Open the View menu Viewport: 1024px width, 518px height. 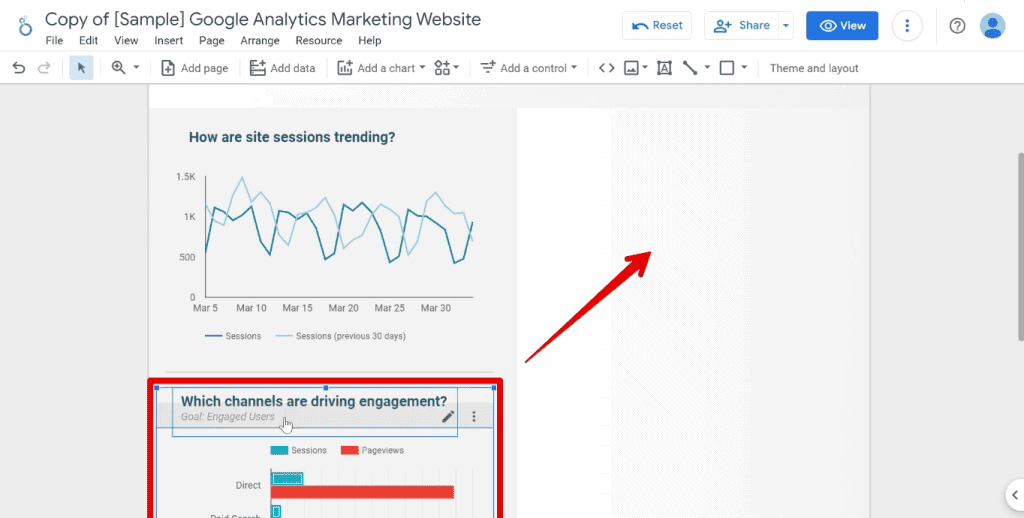(x=126, y=40)
